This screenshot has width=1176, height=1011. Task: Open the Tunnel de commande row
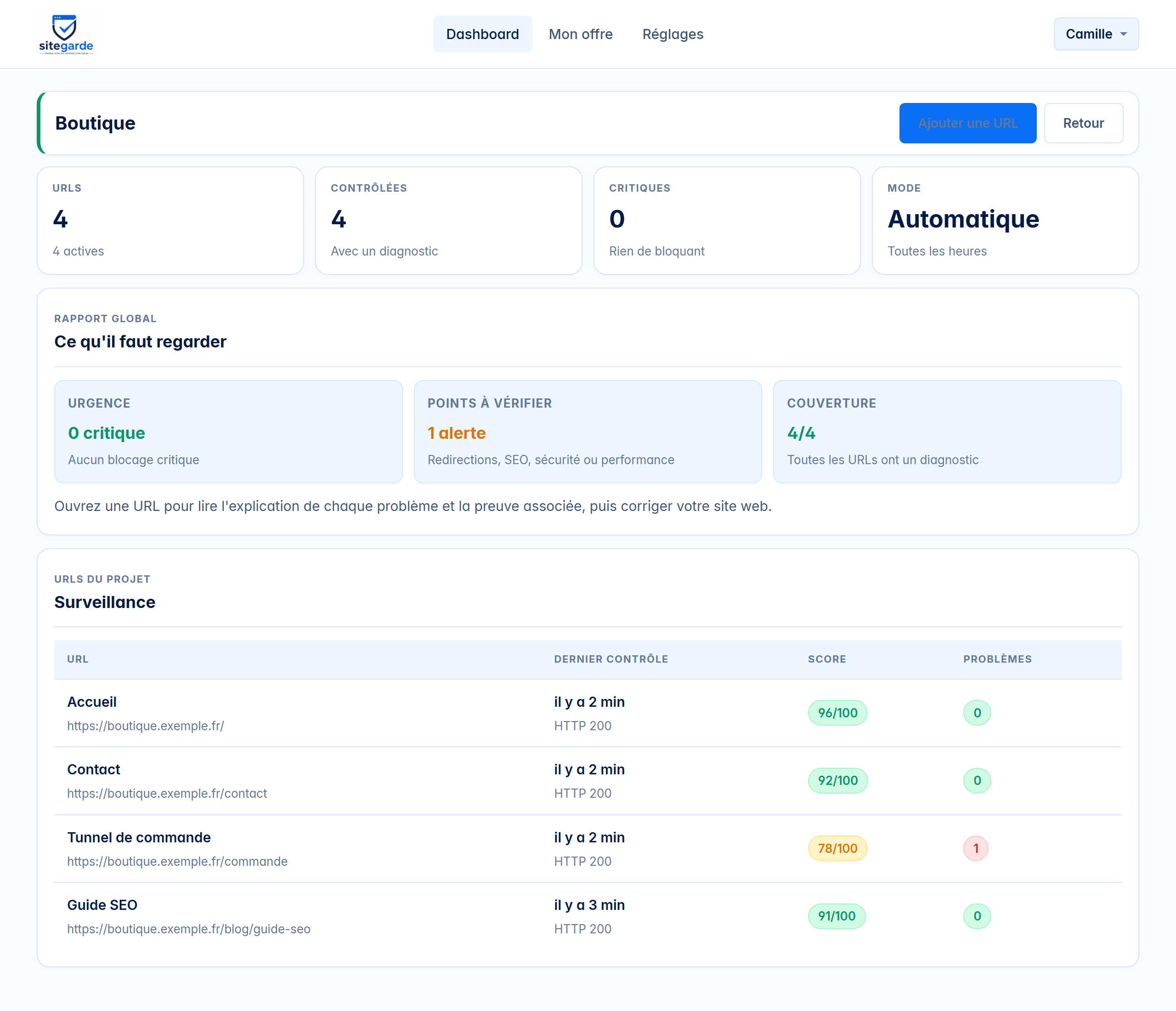point(588,848)
